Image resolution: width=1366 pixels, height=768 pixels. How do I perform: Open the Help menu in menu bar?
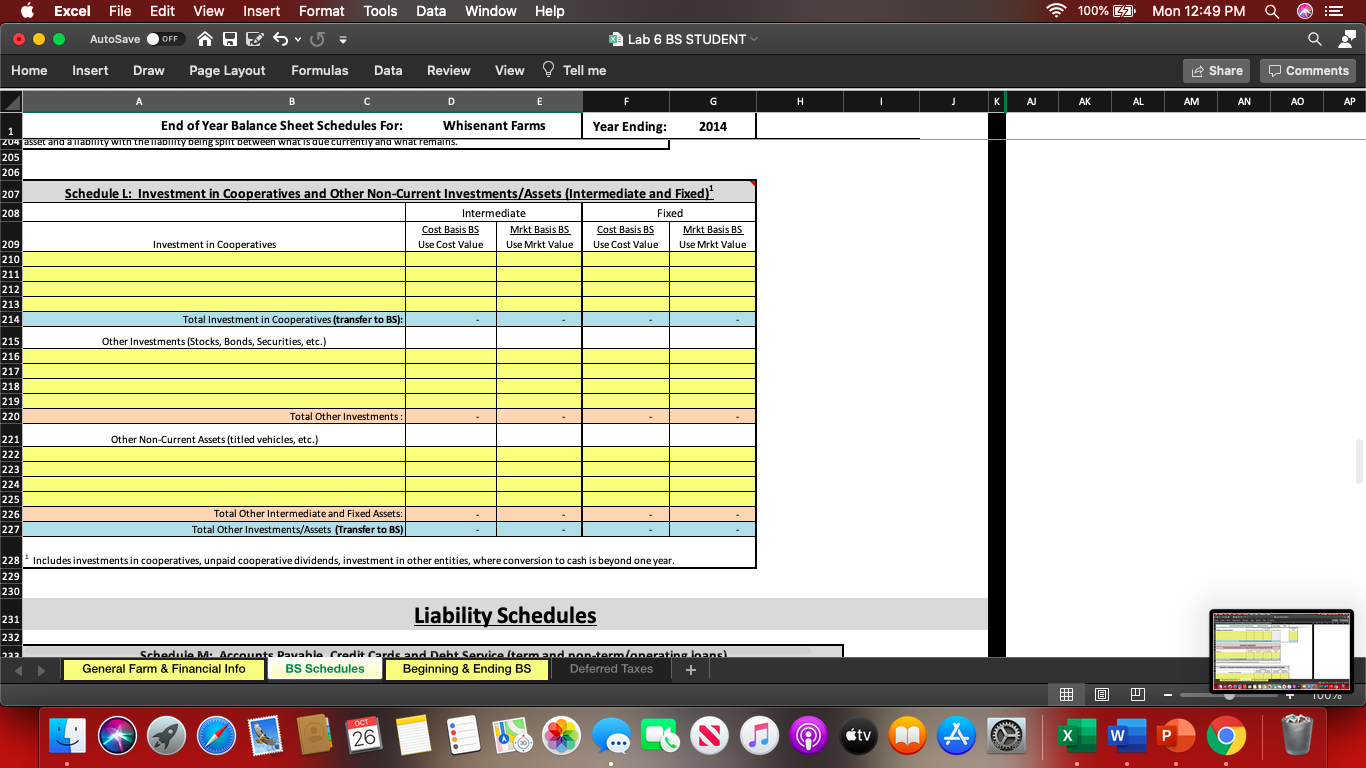(x=550, y=11)
